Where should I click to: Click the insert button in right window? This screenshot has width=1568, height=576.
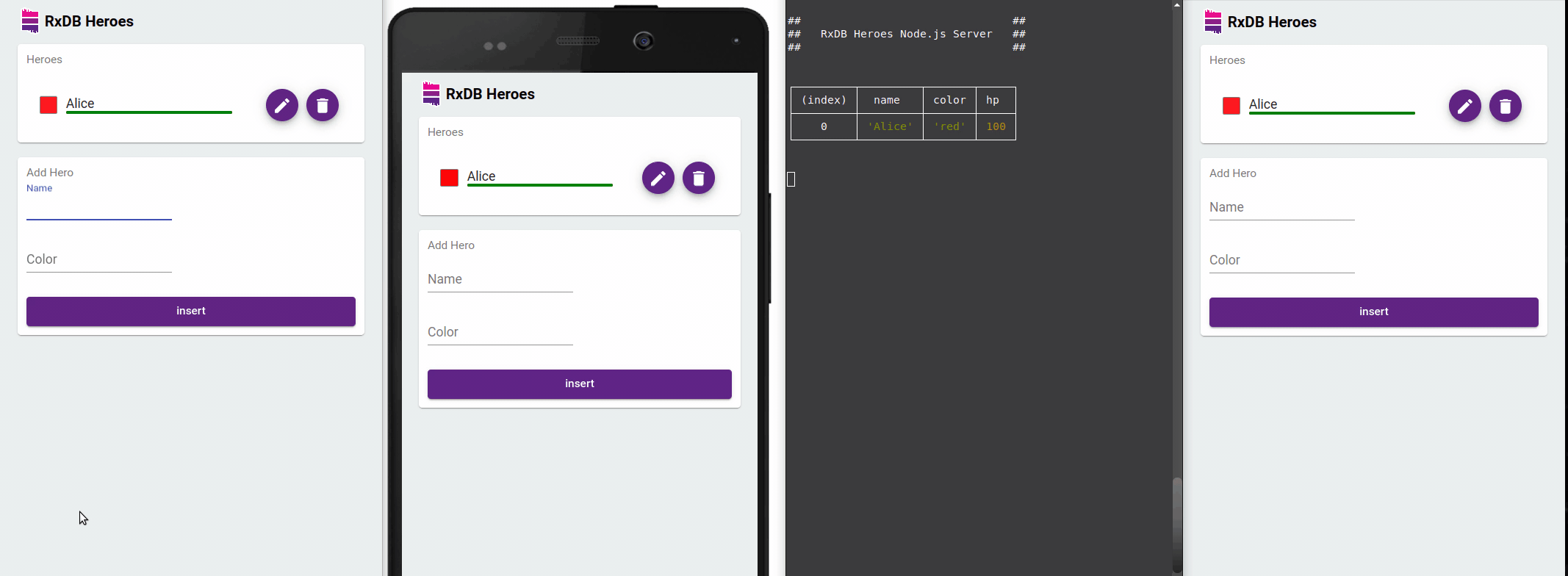coord(1374,312)
